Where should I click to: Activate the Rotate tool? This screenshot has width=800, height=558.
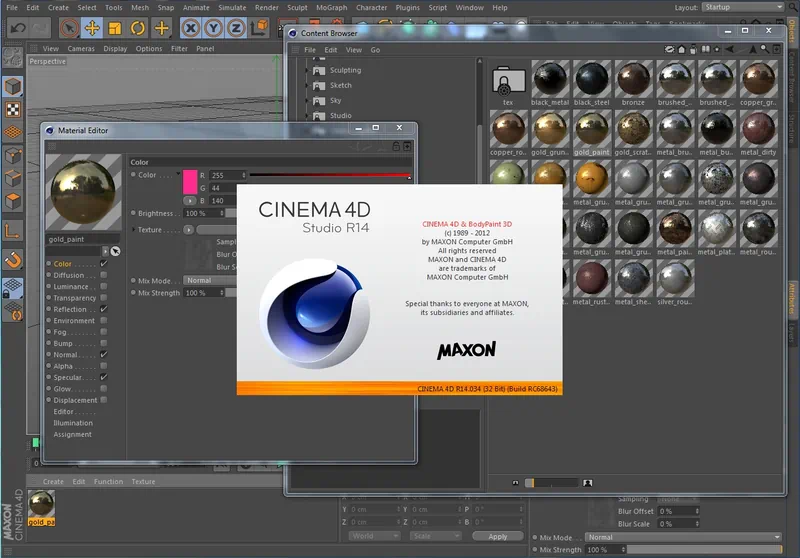138,28
